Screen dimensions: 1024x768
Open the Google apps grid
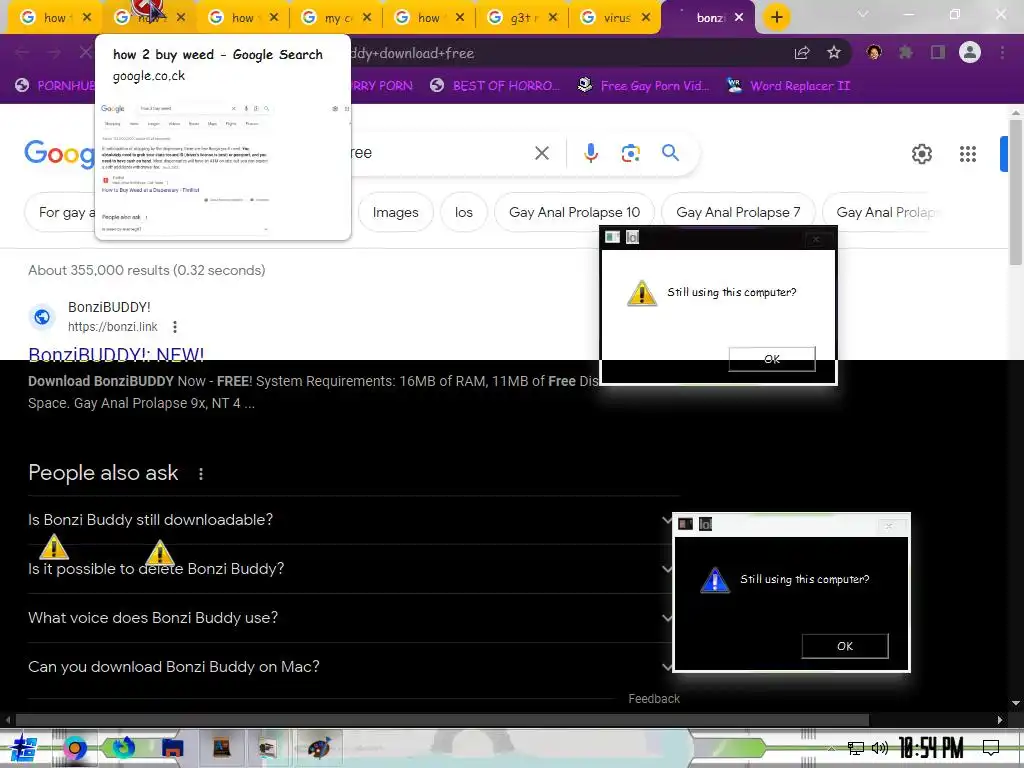(x=967, y=154)
